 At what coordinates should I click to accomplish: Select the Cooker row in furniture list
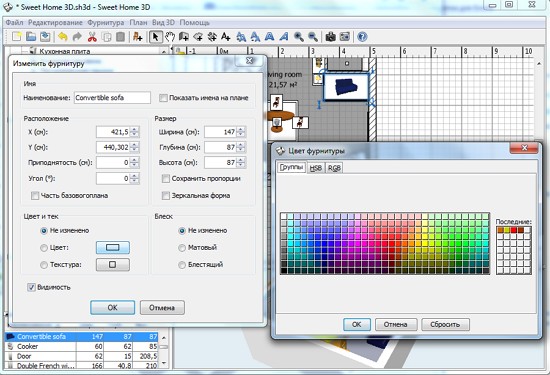coord(81,347)
